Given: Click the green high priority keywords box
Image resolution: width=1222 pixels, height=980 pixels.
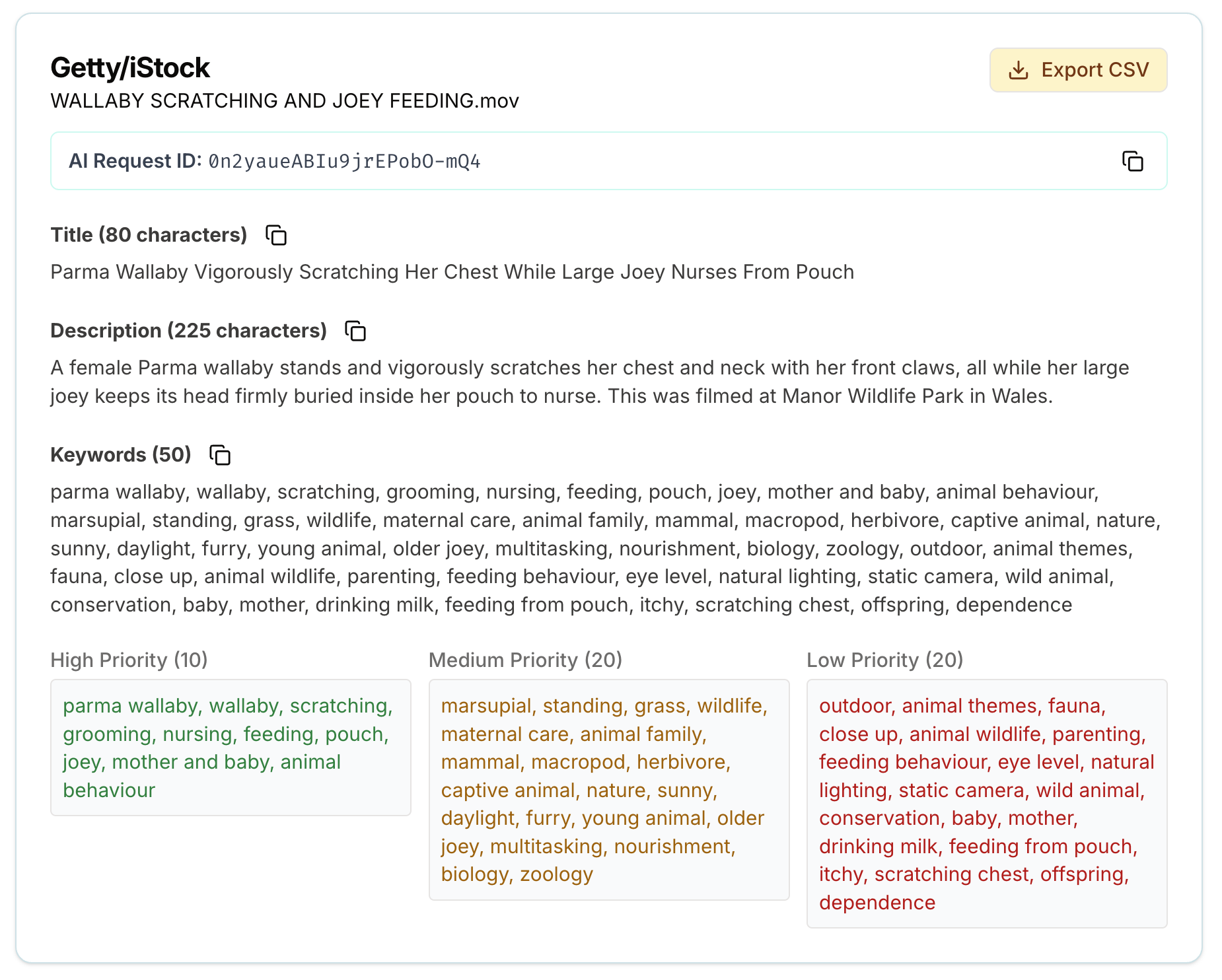Looking at the screenshot, I should [x=231, y=748].
